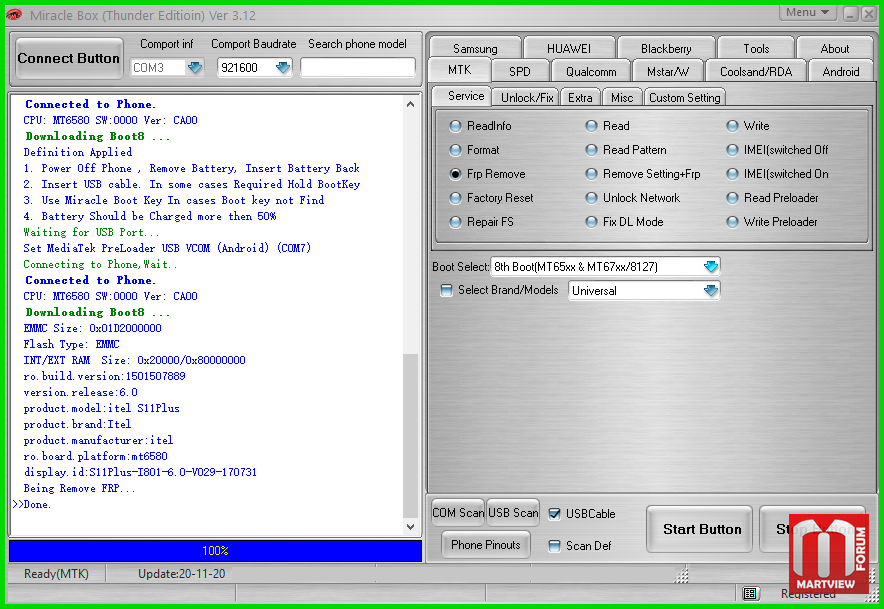The width and height of the screenshot is (884, 609).
Task: Click the 'product.model:itel S11Plus' log line
Action: pyautogui.click(x=101, y=408)
